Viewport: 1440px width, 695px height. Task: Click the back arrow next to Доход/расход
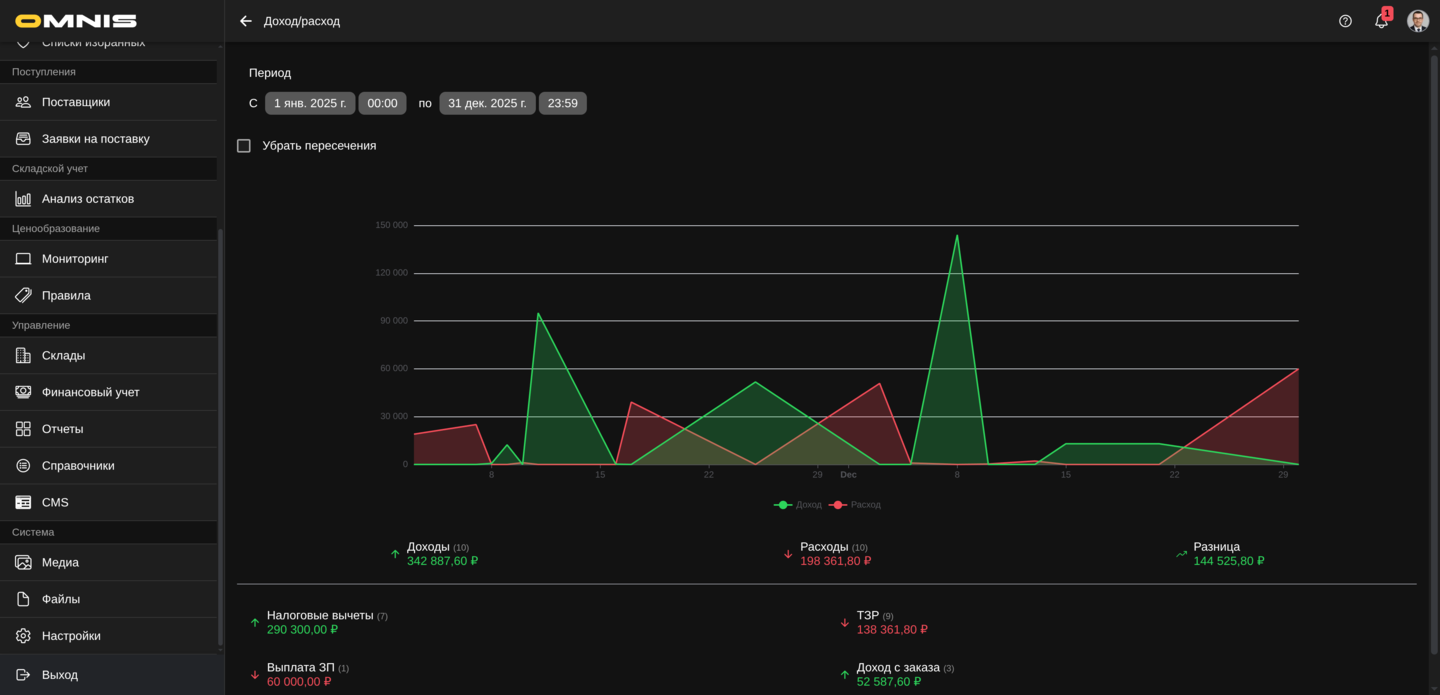click(246, 21)
